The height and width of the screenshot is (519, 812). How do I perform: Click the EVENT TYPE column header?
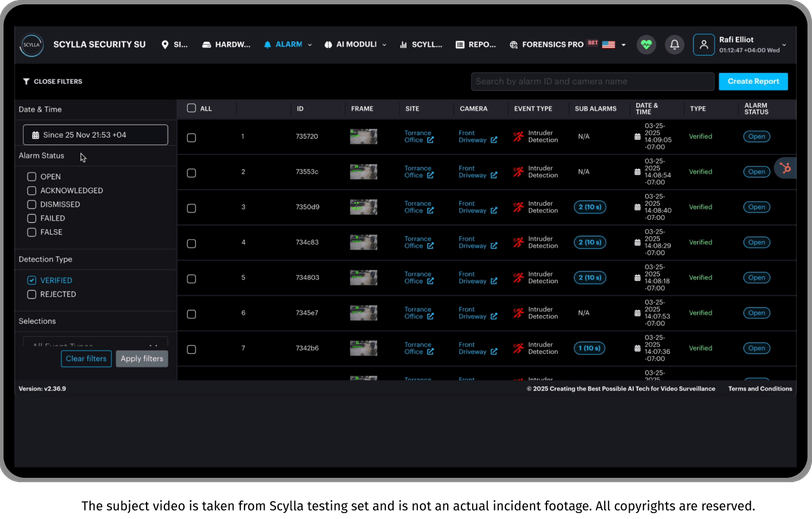point(533,109)
